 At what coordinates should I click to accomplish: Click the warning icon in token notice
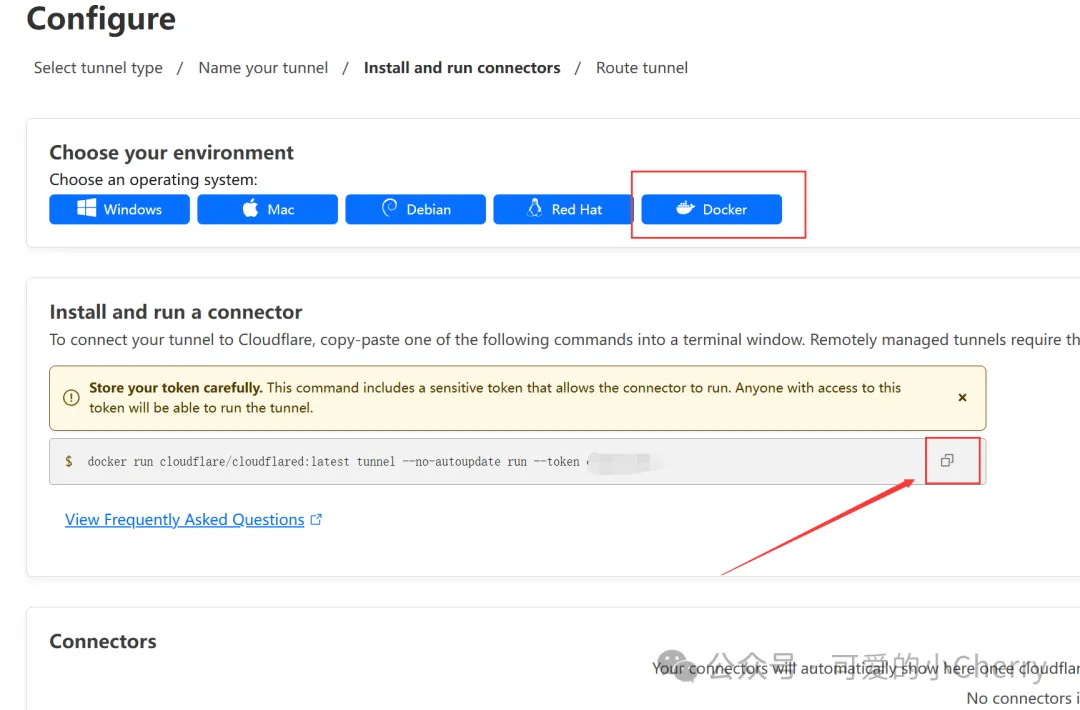click(x=71, y=397)
